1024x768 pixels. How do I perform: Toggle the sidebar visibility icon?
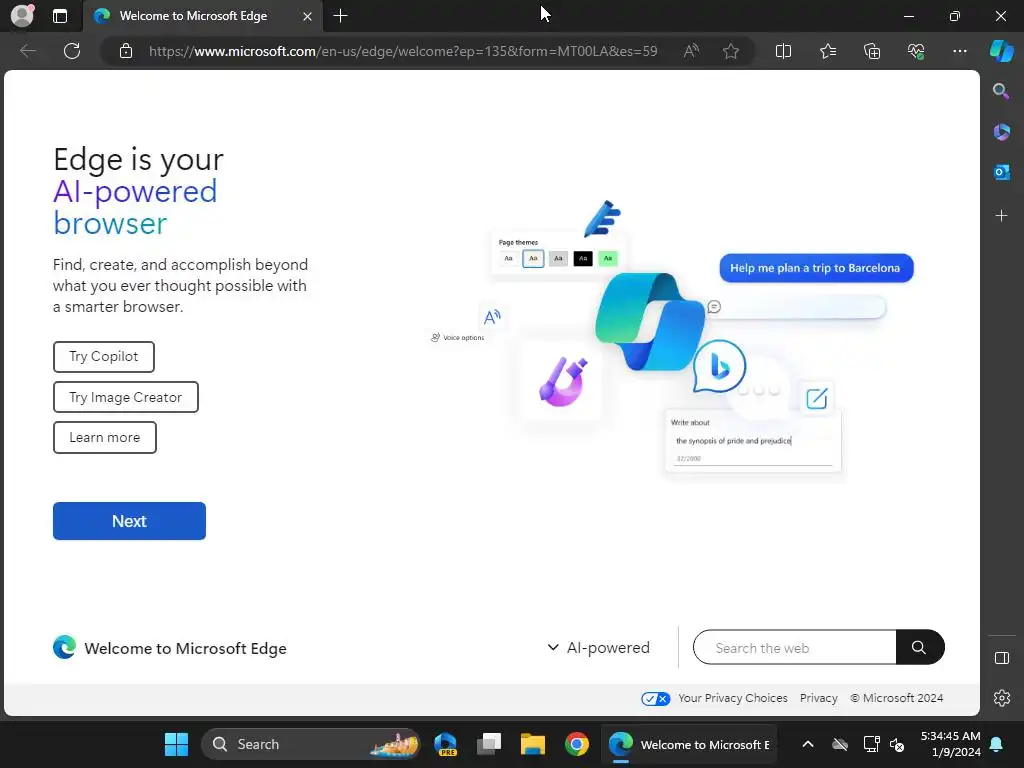(x=1001, y=658)
